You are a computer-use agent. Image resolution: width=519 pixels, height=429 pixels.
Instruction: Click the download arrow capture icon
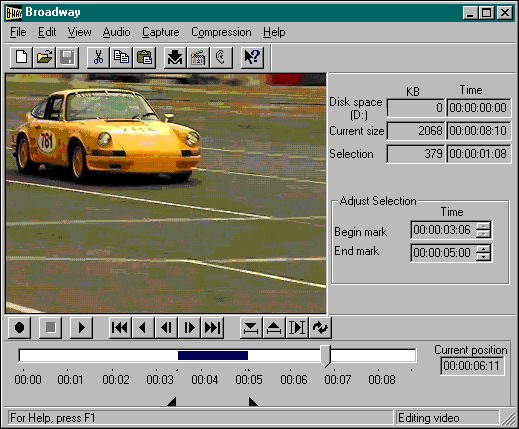click(x=175, y=58)
